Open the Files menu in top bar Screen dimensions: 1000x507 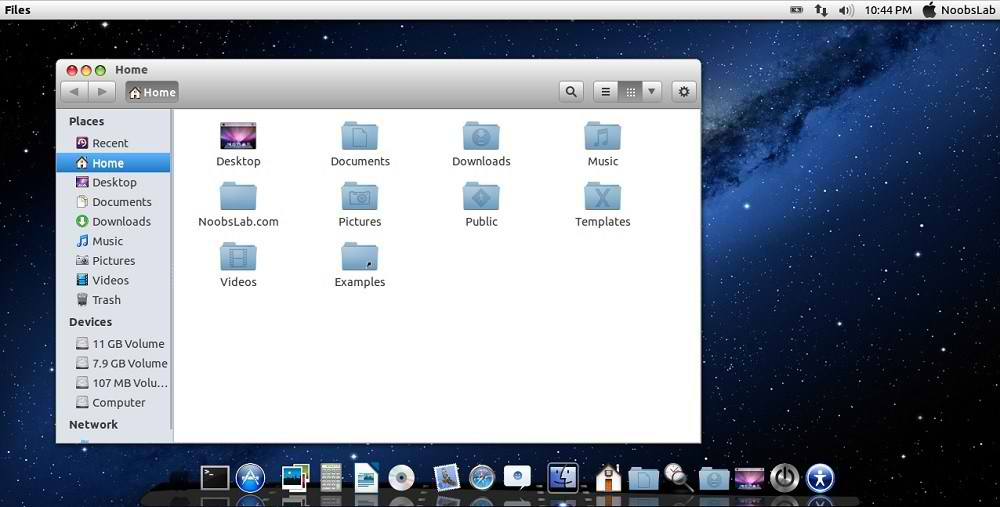(18, 10)
